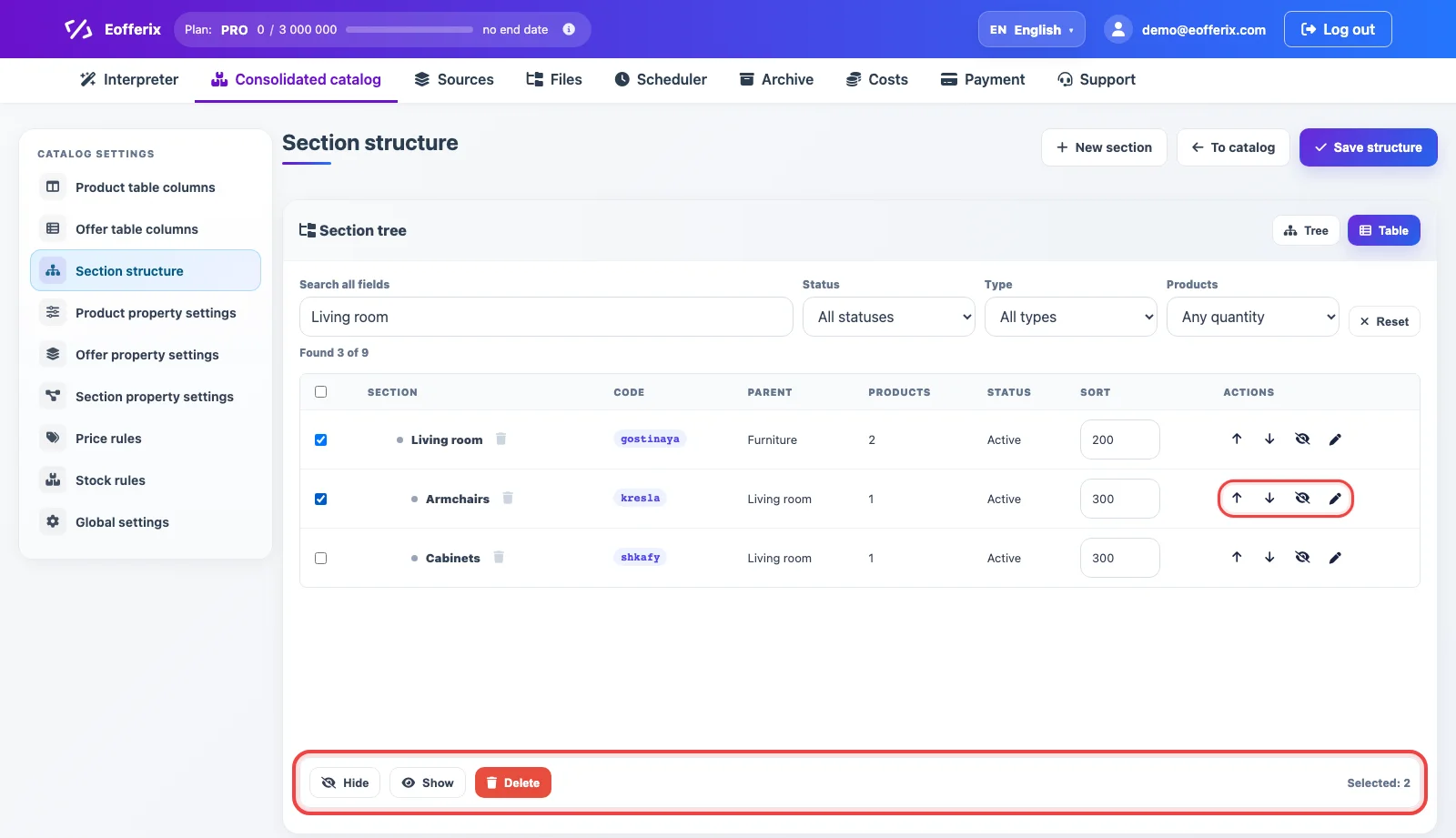Viewport: 1456px width, 838px height.
Task: Open Offer table columns settings
Action: click(146, 228)
